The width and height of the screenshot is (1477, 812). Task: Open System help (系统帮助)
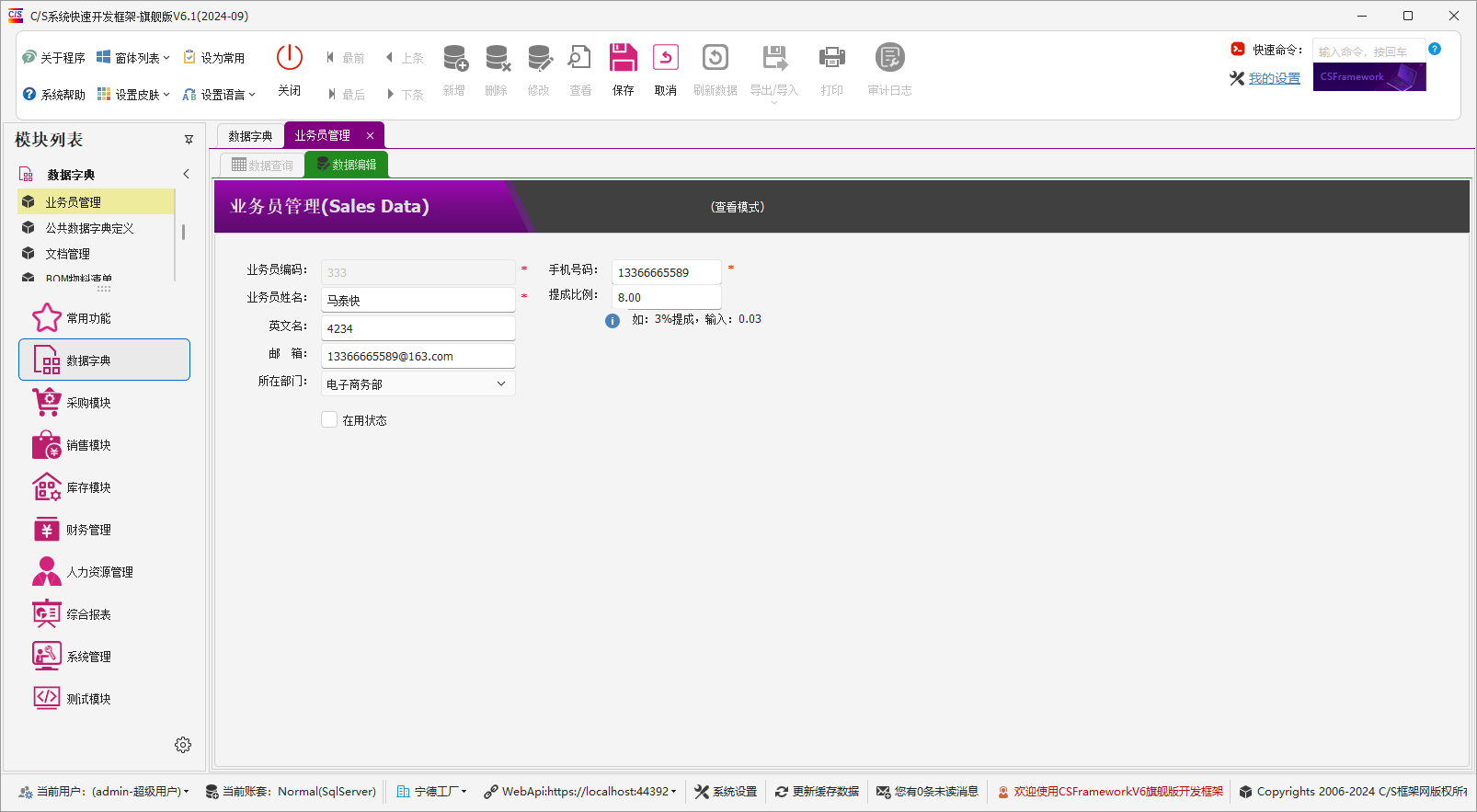coord(53,94)
